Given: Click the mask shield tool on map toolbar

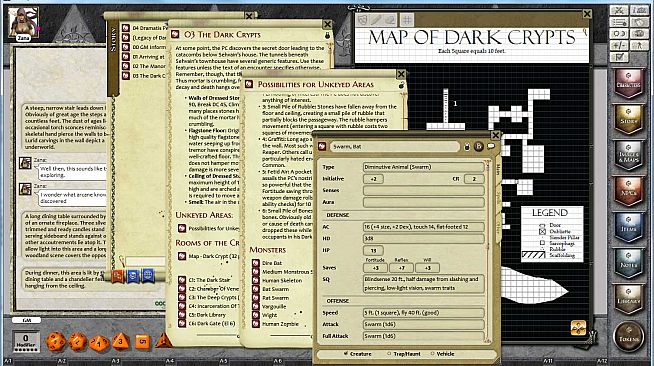Looking at the screenshot, I should tap(363, 20).
